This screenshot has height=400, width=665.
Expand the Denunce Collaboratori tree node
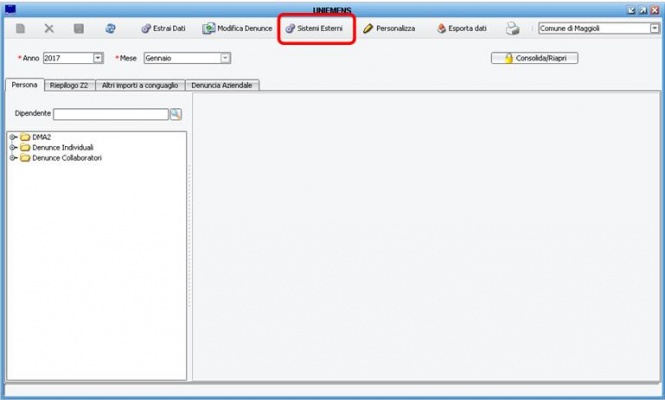click(13, 158)
